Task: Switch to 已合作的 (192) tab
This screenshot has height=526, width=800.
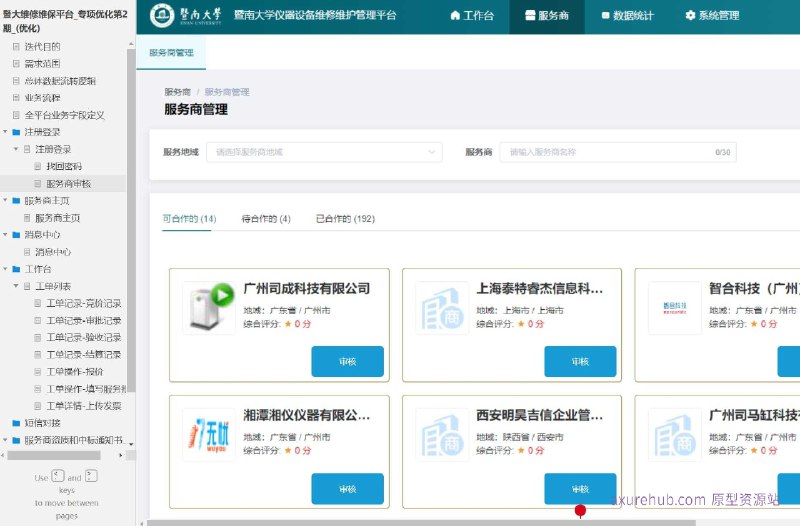Action: (345, 219)
